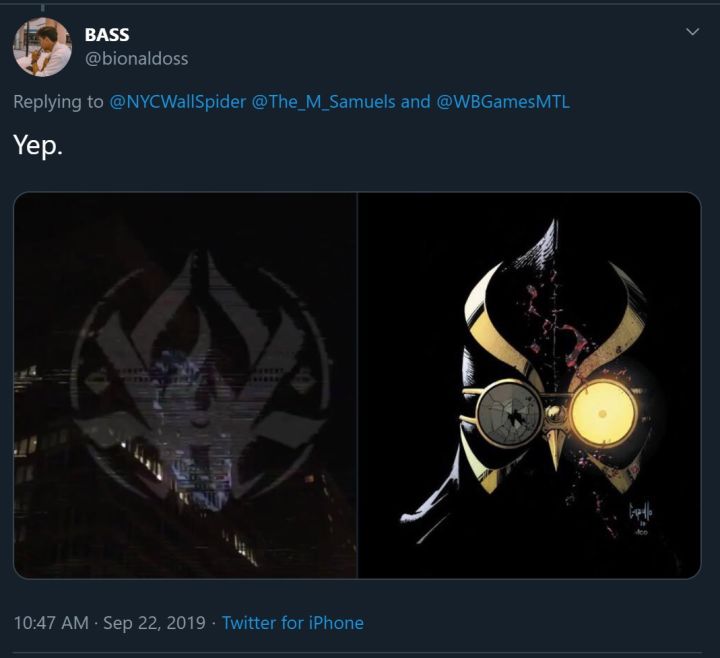
Task: Click the "Replying to" label
Action: [x=58, y=102]
